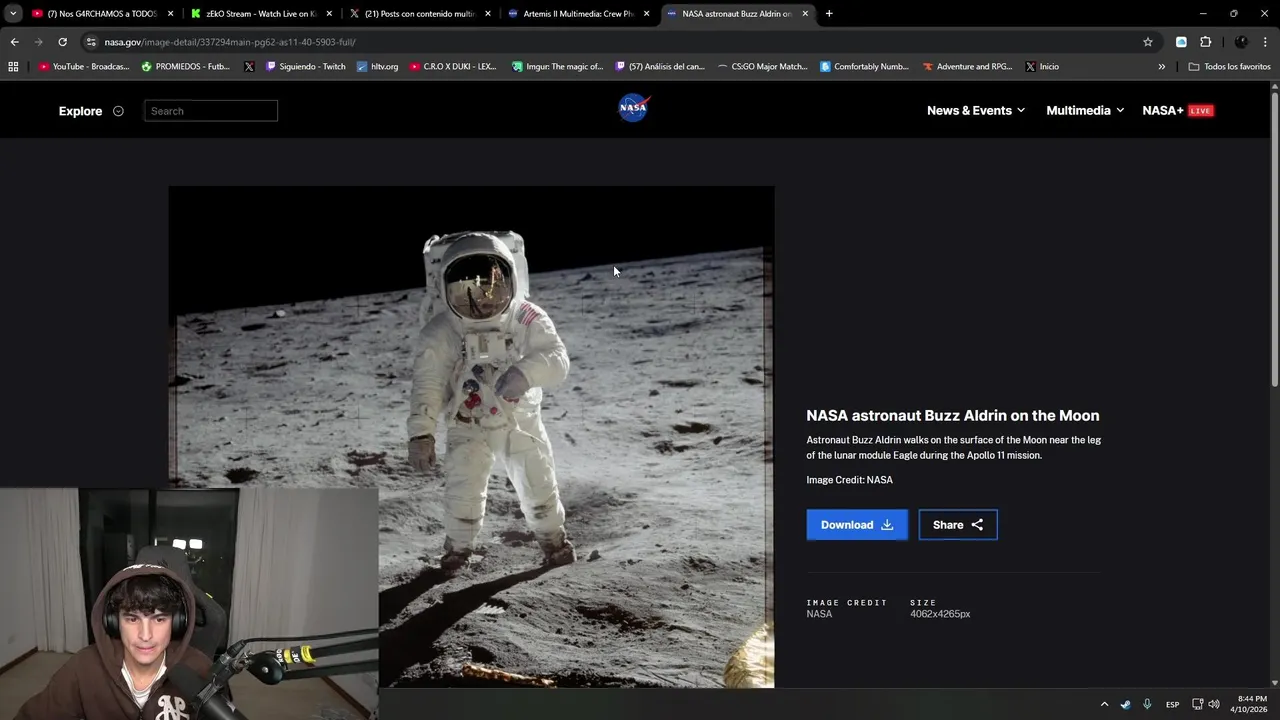
Task: Click the microphone tray icon
Action: tap(1147, 704)
